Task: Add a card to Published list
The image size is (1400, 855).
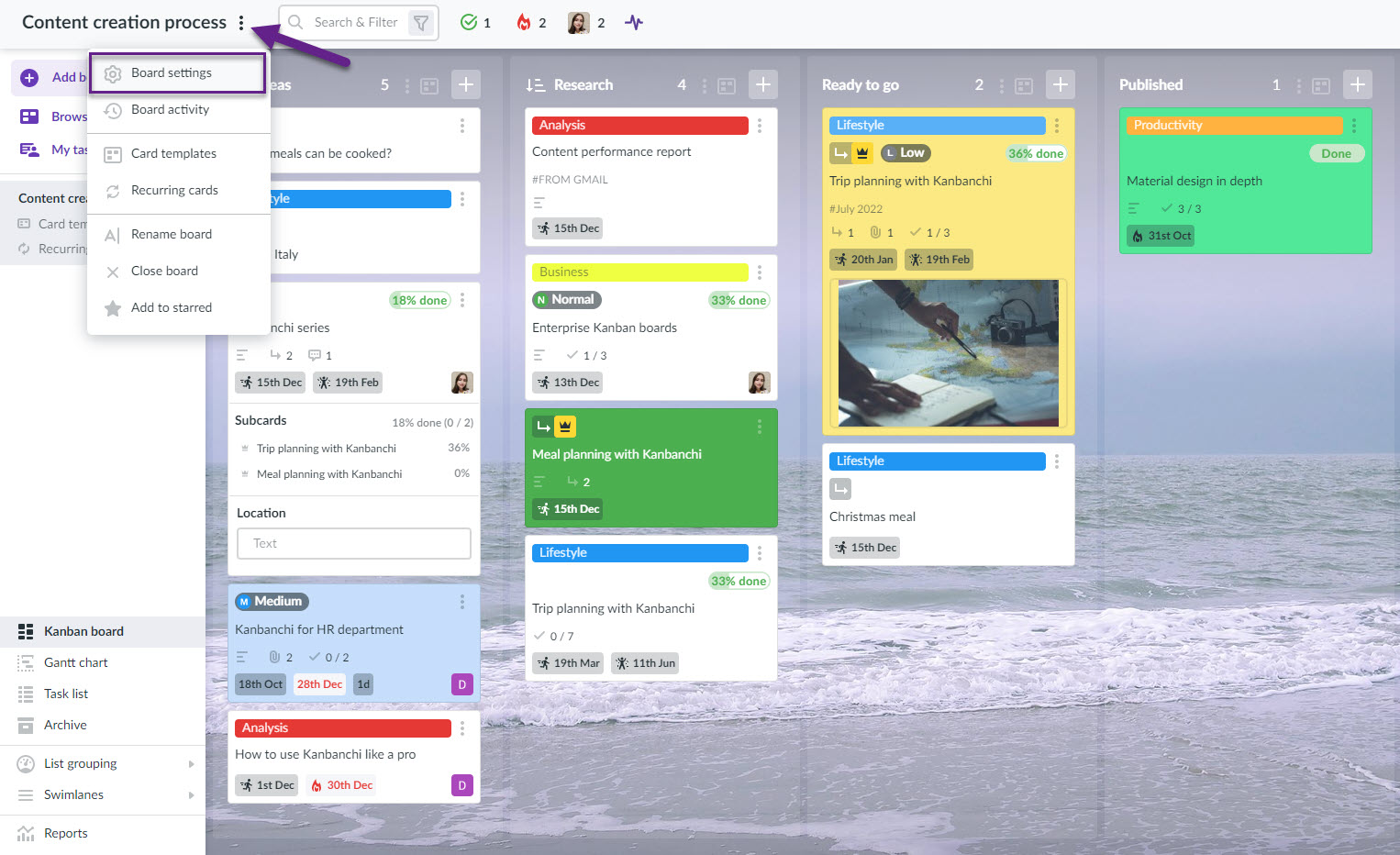Action: (1358, 84)
